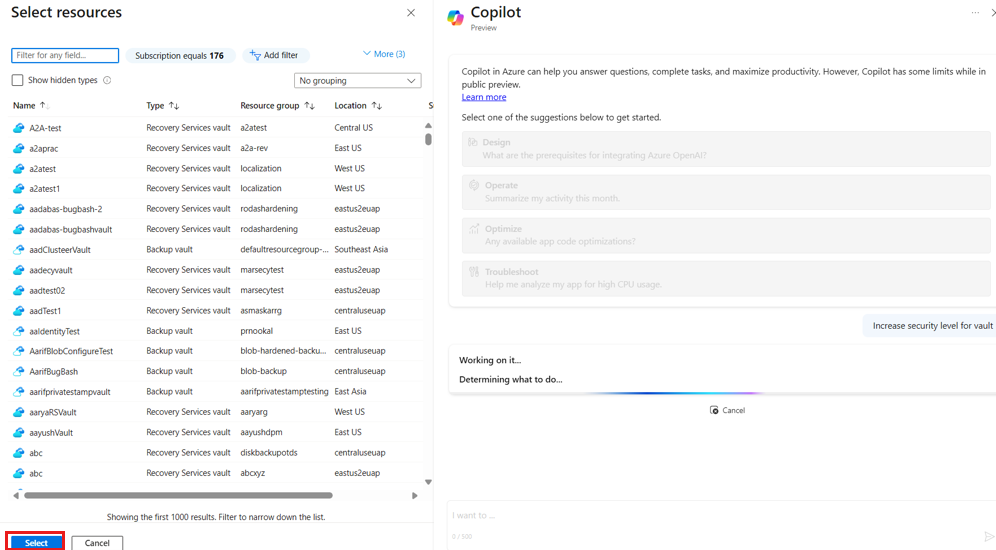Screen dimensions: 996x550
Task: Open the No grouping dropdown
Action: pos(357,80)
